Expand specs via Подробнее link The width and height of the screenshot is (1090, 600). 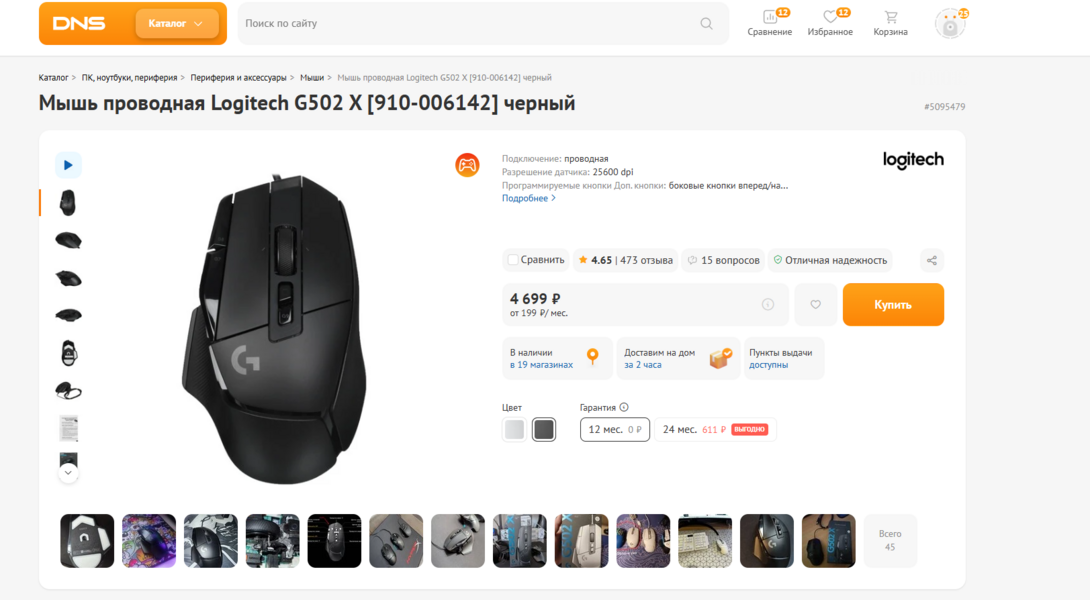pyautogui.click(x=528, y=198)
